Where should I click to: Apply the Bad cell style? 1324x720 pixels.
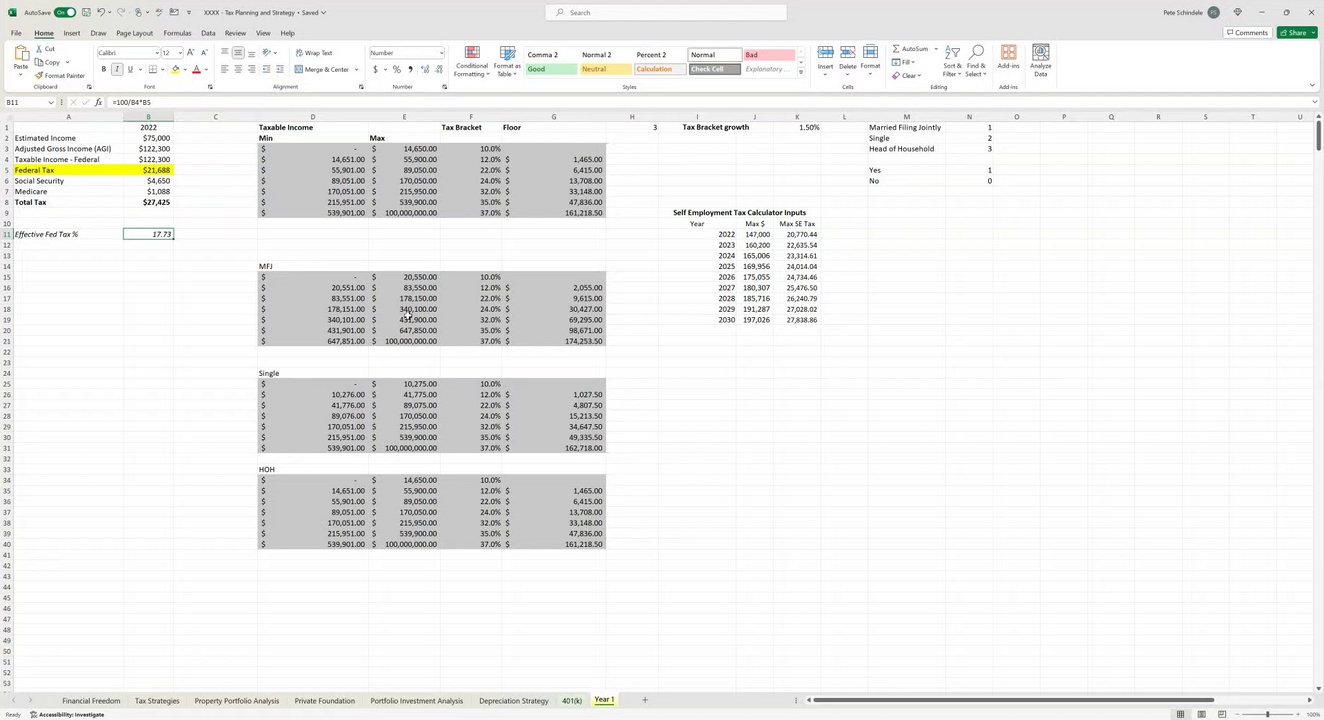click(768, 55)
